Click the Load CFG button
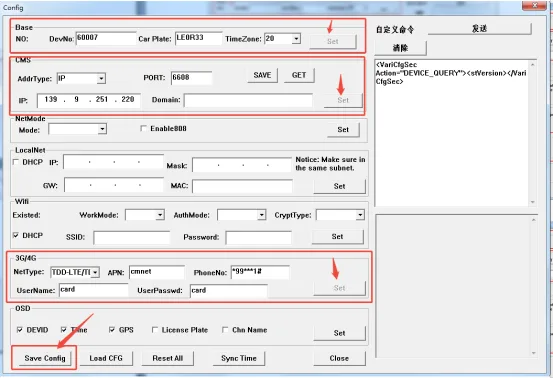This screenshot has width=553, height=378. click(x=106, y=358)
